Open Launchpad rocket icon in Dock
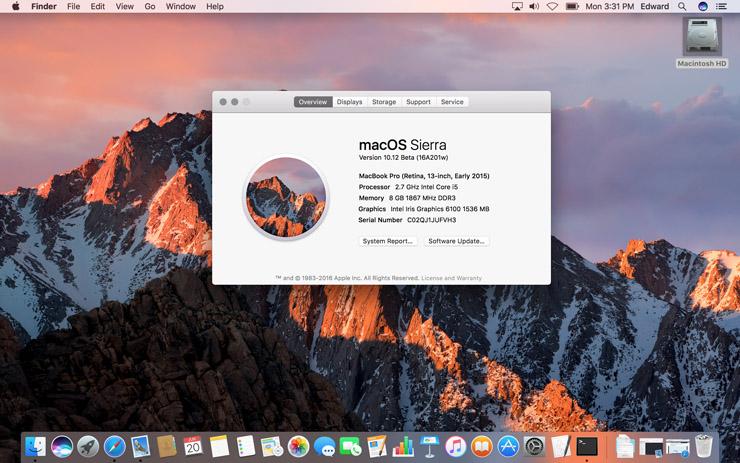Image resolution: width=740 pixels, height=463 pixels. pos(88,446)
